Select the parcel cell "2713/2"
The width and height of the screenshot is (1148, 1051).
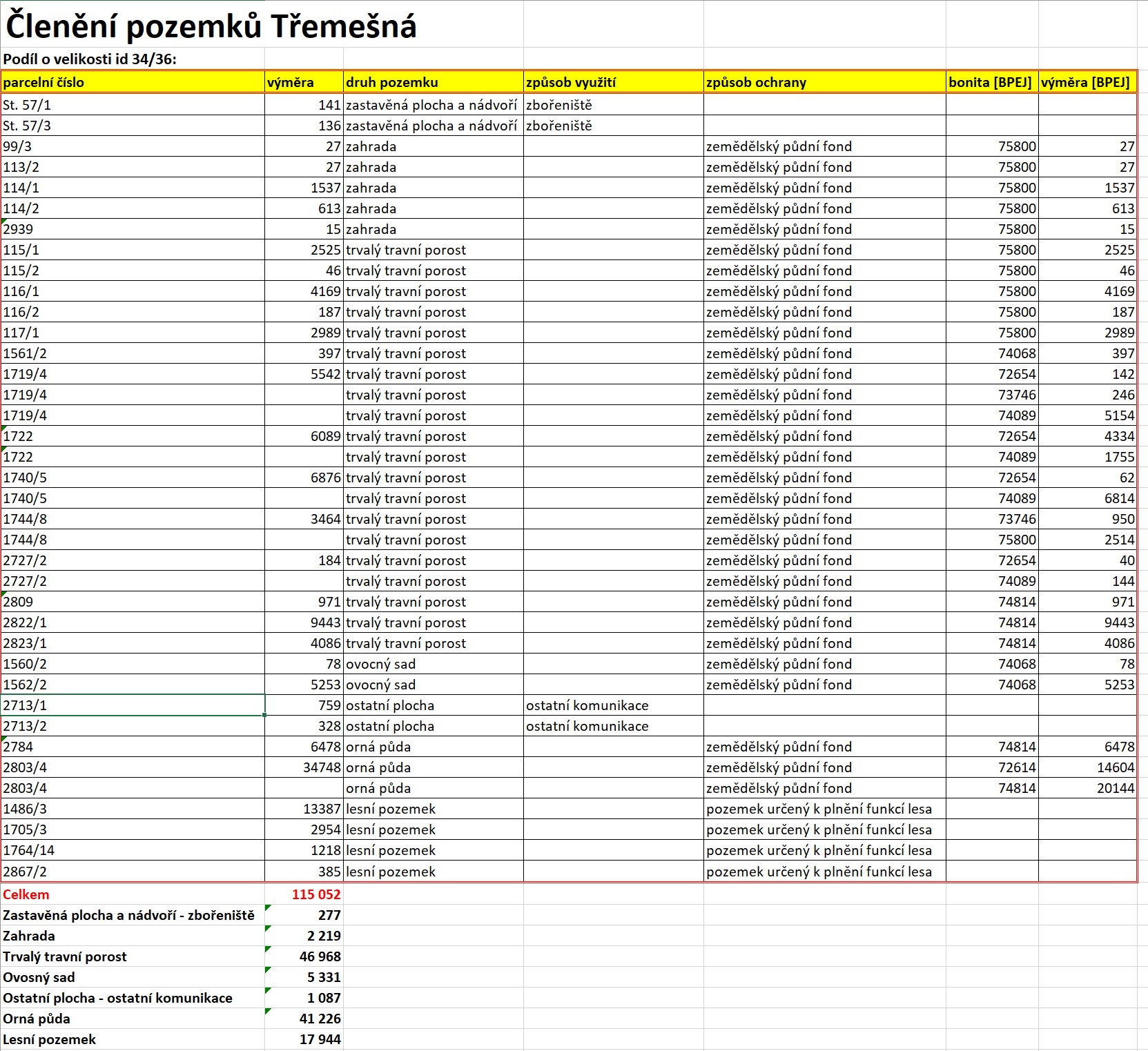point(133,726)
